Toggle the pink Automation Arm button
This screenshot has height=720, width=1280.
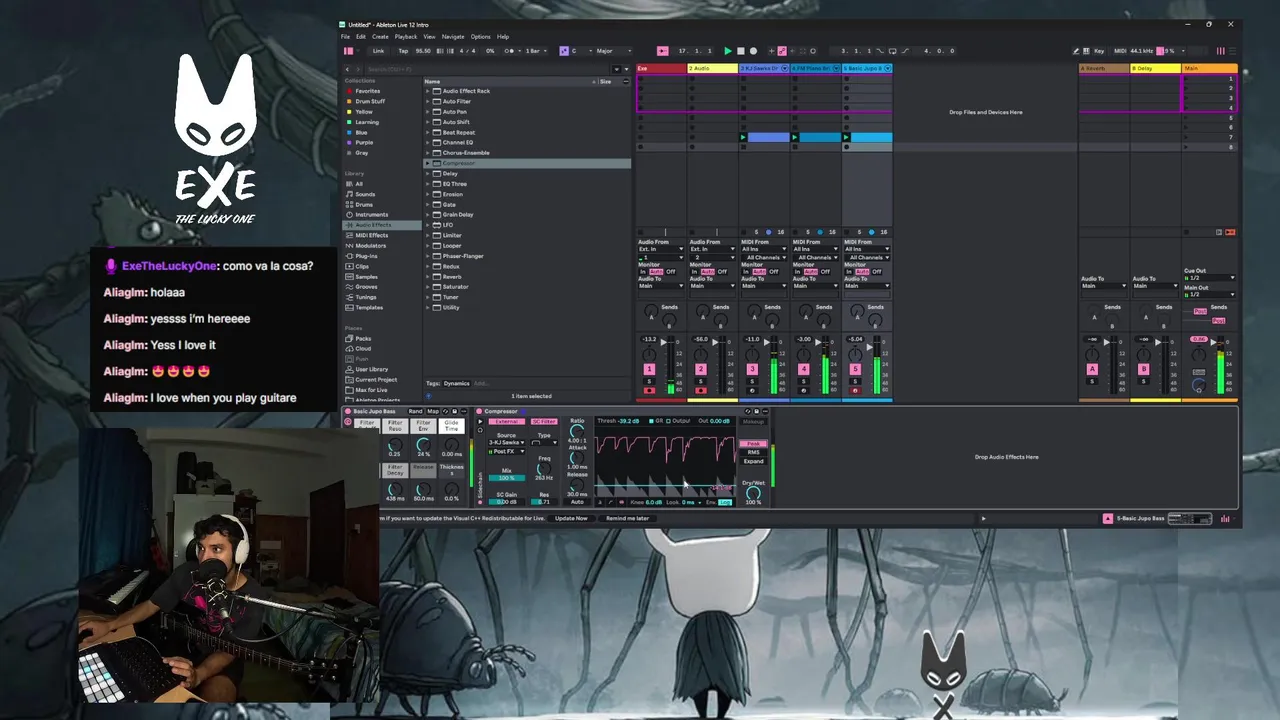click(782, 51)
